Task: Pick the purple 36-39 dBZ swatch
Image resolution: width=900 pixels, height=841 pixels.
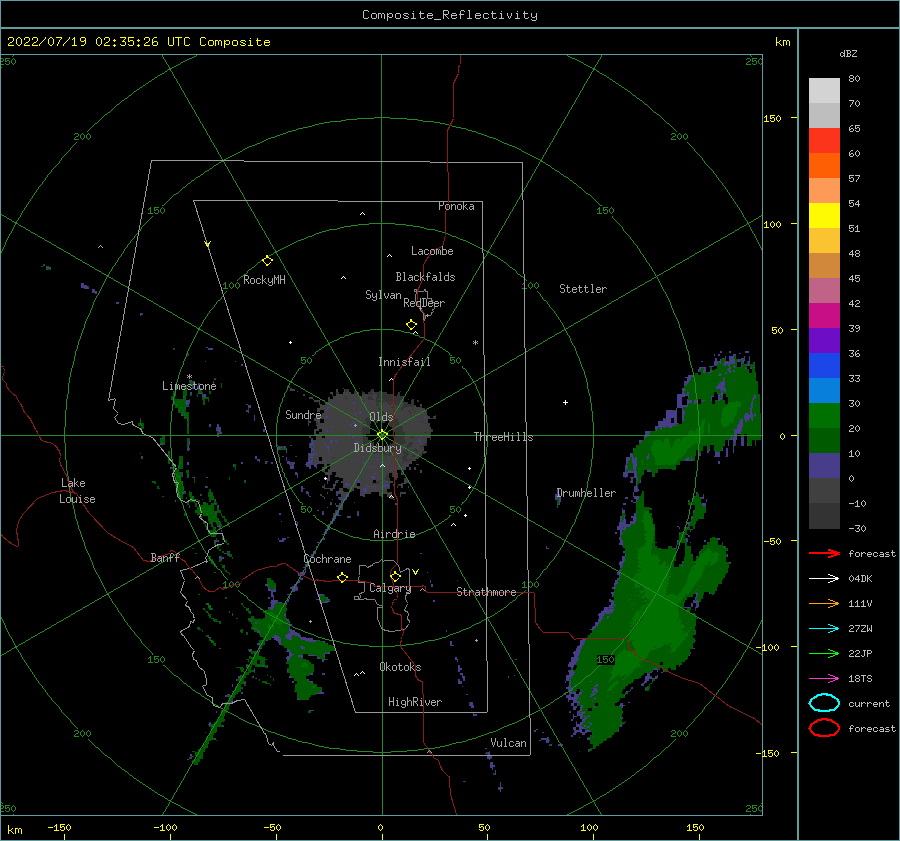Action: click(x=824, y=341)
